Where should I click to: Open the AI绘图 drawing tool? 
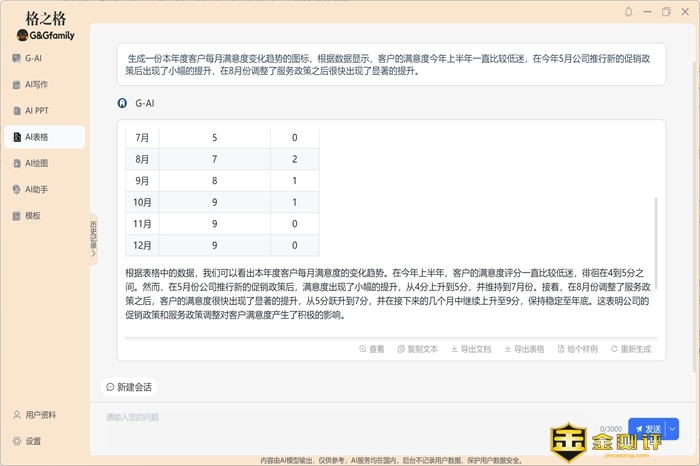tap(36, 163)
